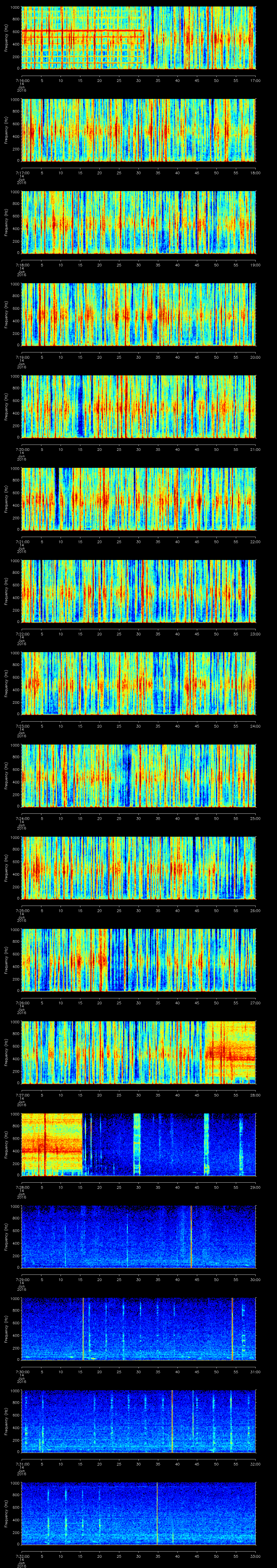The width and height of the screenshot is (277, 1568).
Task: Pick the "25:00" end-of-axis label
Action: [x=255, y=818]
